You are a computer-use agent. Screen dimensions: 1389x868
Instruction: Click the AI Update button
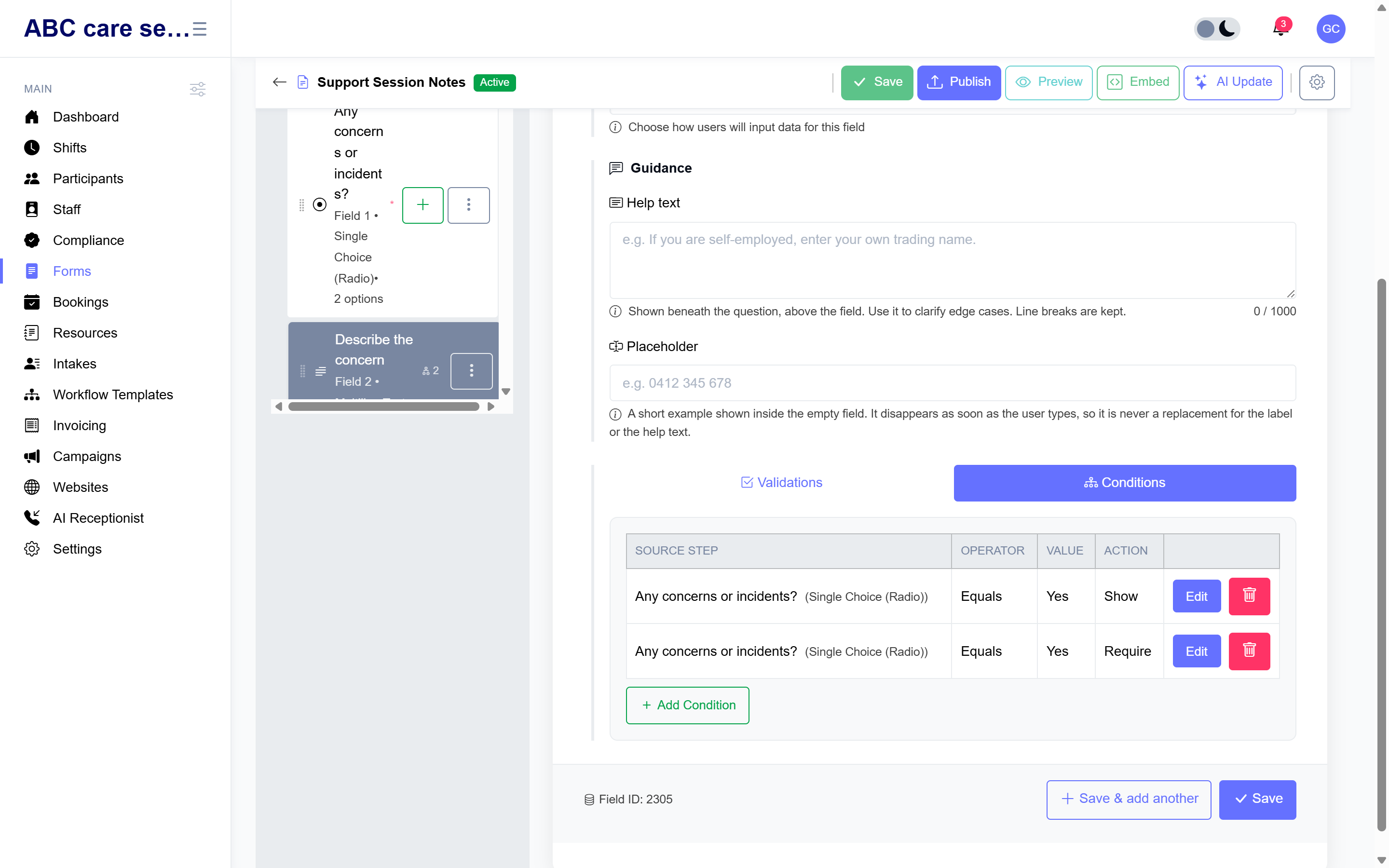(1233, 82)
